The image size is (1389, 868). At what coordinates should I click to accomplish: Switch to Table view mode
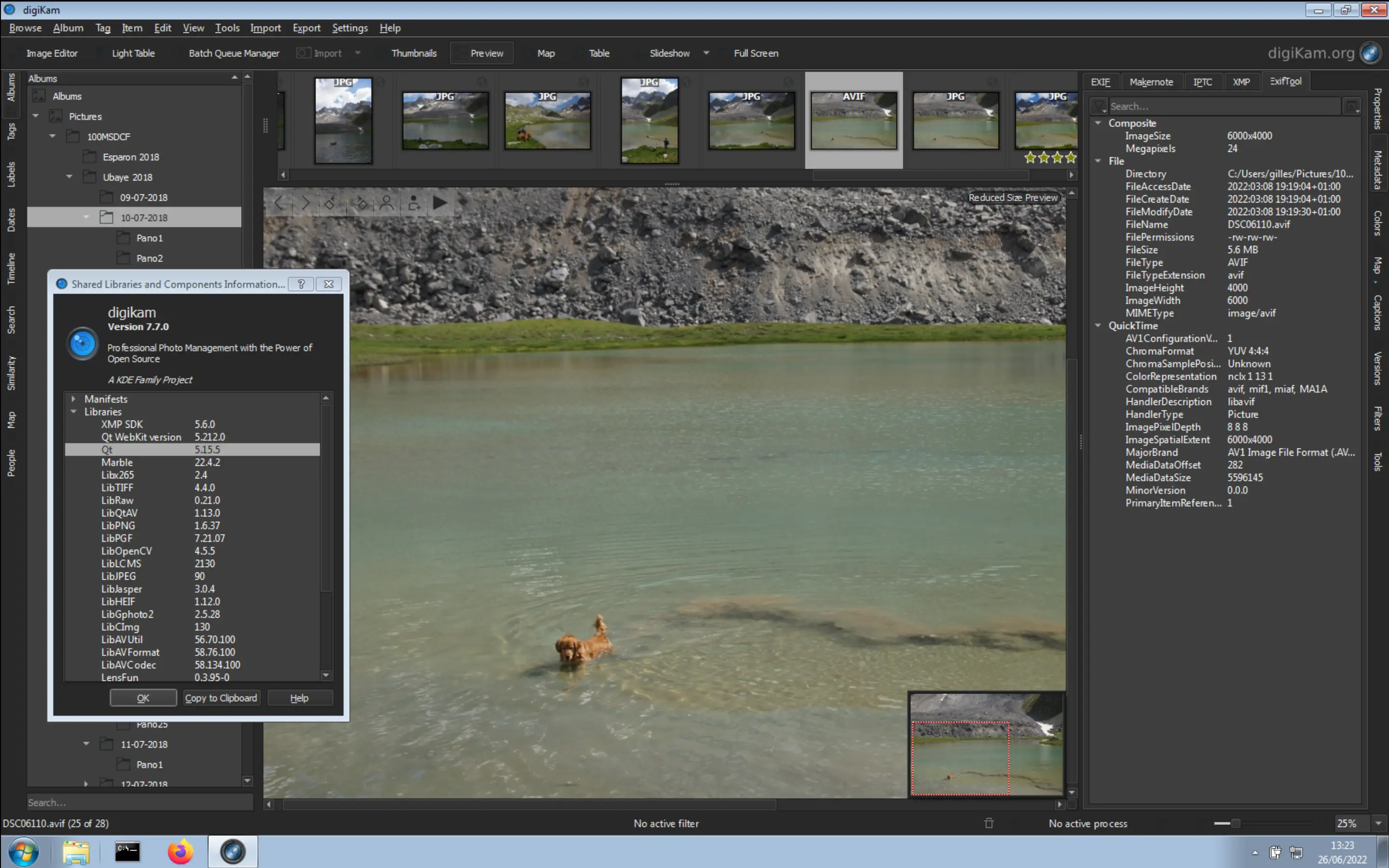[599, 53]
